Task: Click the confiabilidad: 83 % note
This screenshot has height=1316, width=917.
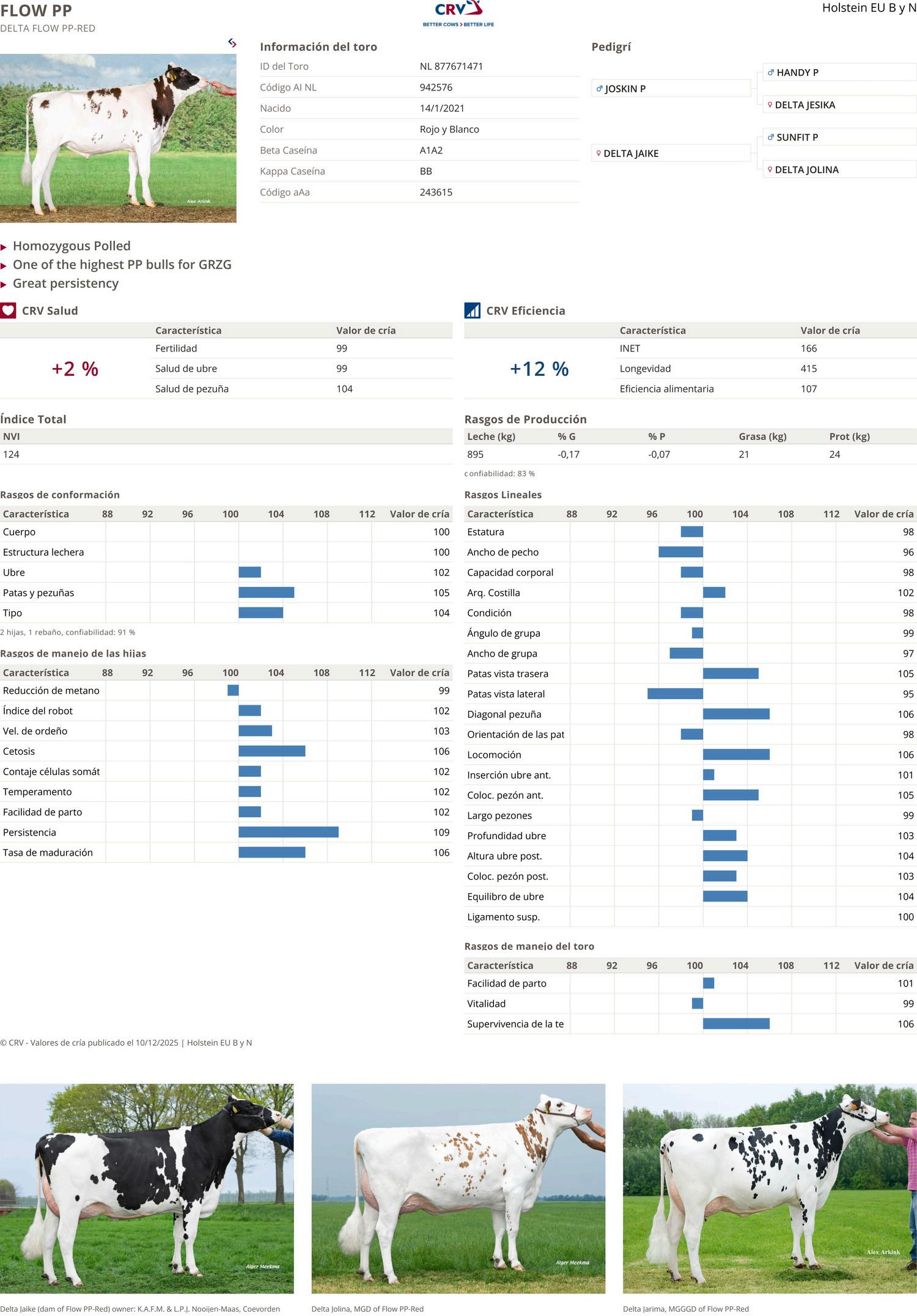Action: (499, 474)
